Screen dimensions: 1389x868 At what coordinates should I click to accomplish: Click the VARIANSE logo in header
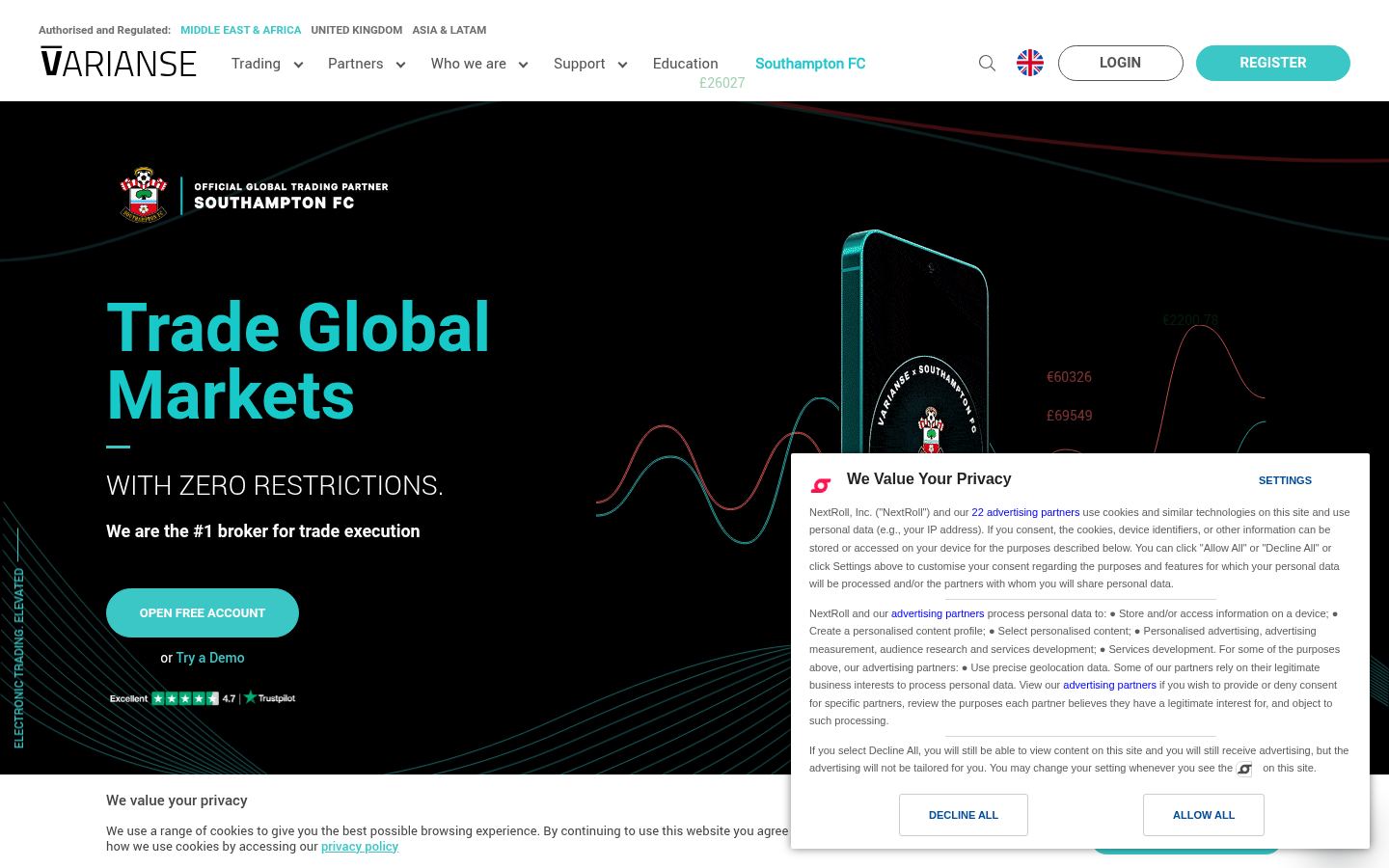pyautogui.click(x=119, y=63)
